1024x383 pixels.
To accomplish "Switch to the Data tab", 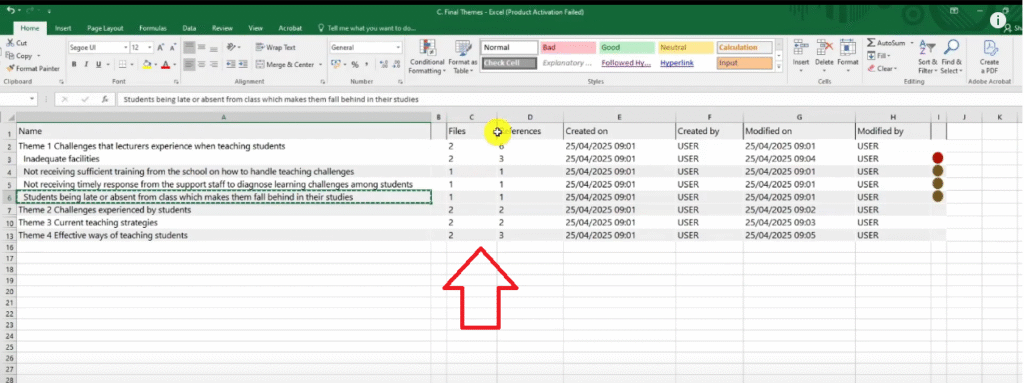I will click(189, 28).
